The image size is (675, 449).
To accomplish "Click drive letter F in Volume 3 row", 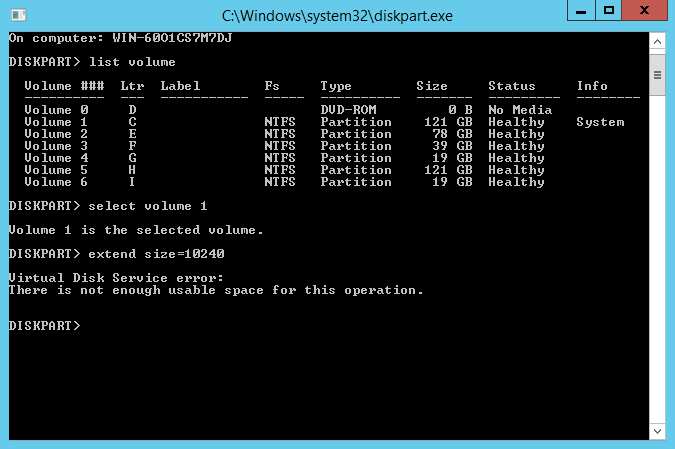I will [x=132, y=146].
